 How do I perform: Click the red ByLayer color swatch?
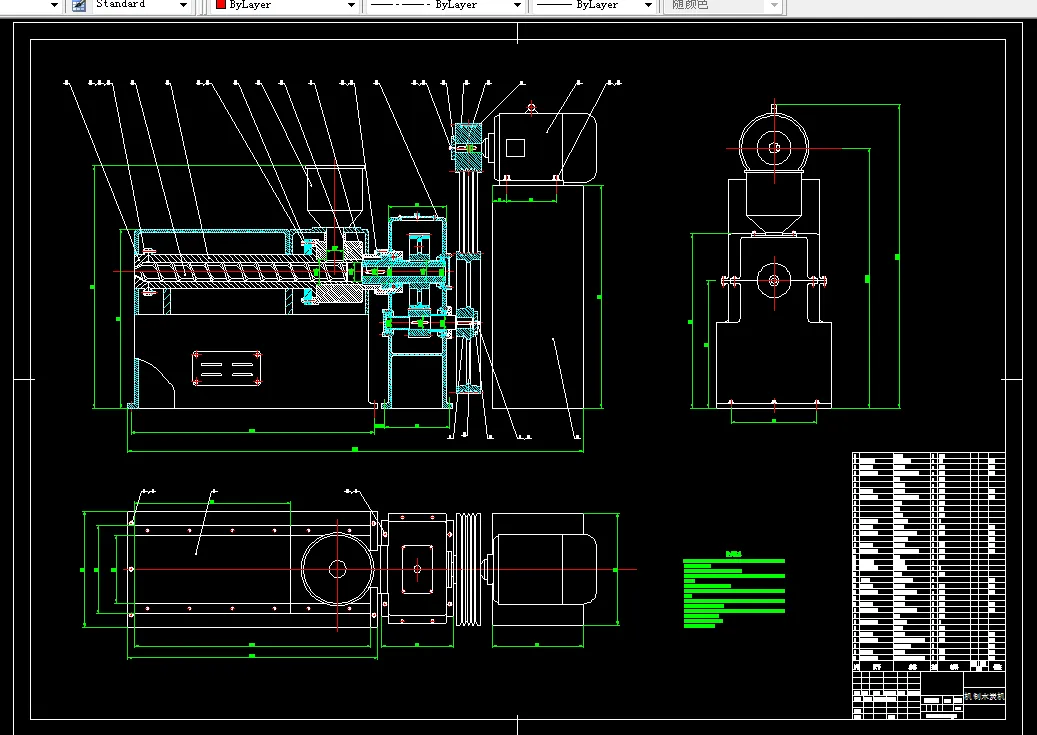(x=220, y=5)
